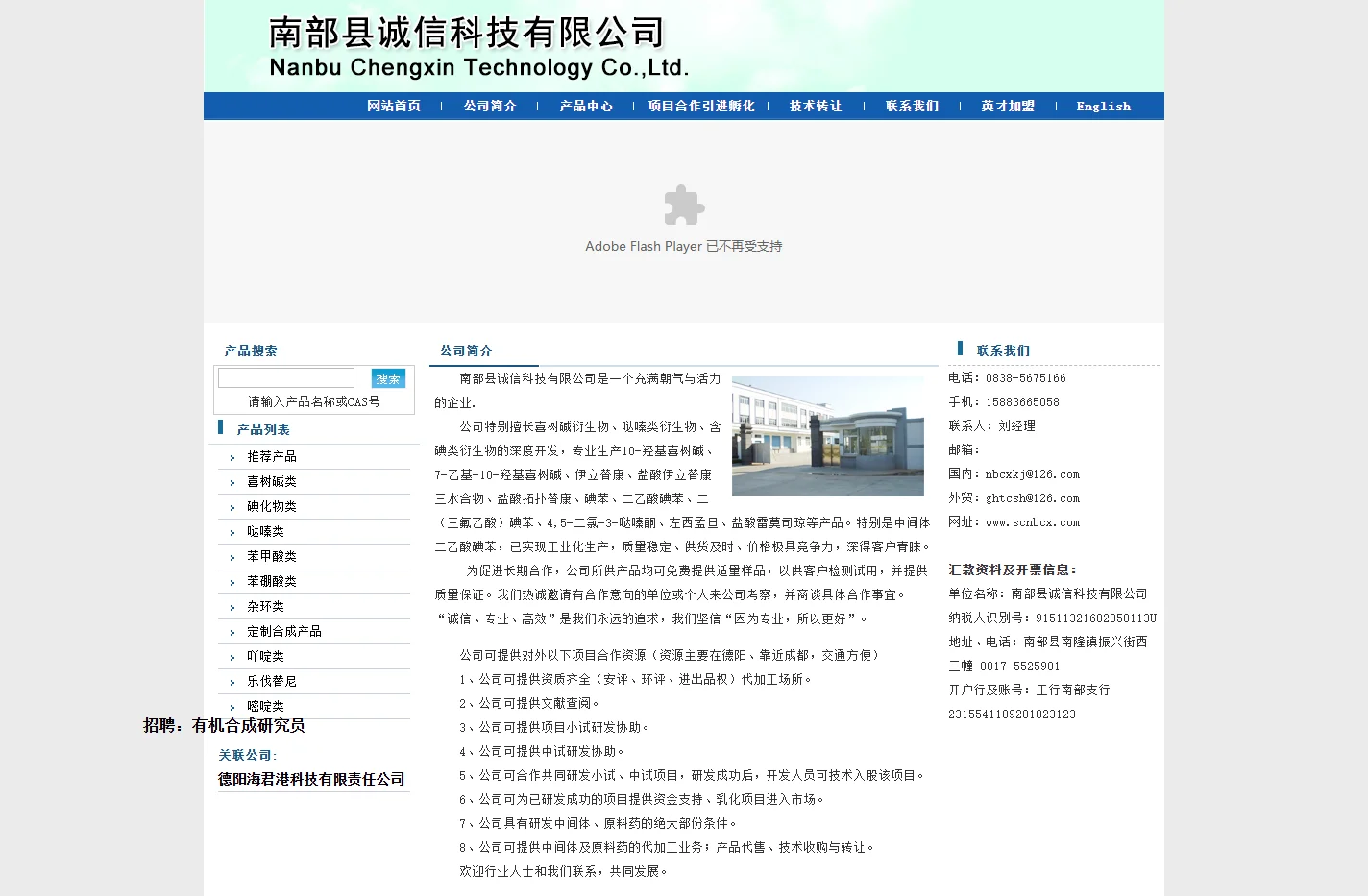Open 碘化物类 product category
This screenshot has height=896, width=1368.
[272, 506]
